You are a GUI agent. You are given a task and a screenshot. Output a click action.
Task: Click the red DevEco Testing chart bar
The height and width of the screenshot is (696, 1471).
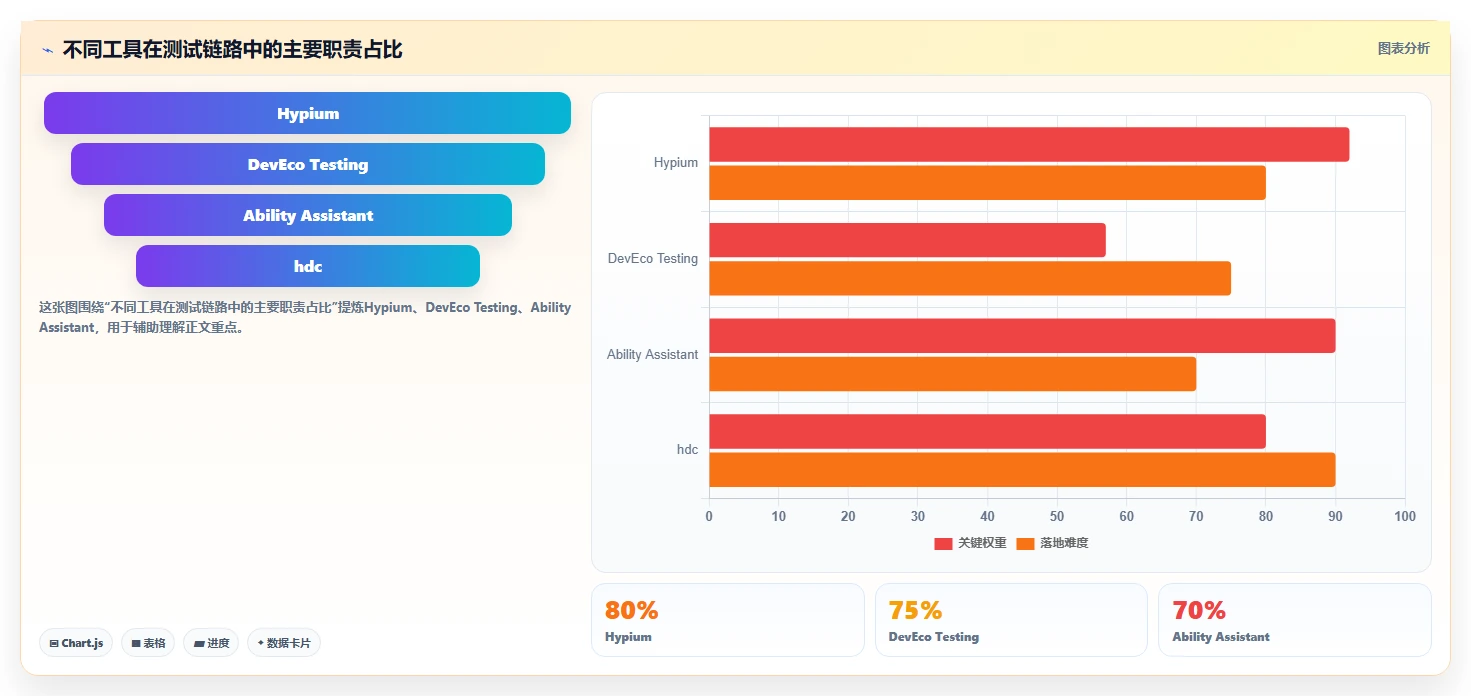tap(907, 240)
